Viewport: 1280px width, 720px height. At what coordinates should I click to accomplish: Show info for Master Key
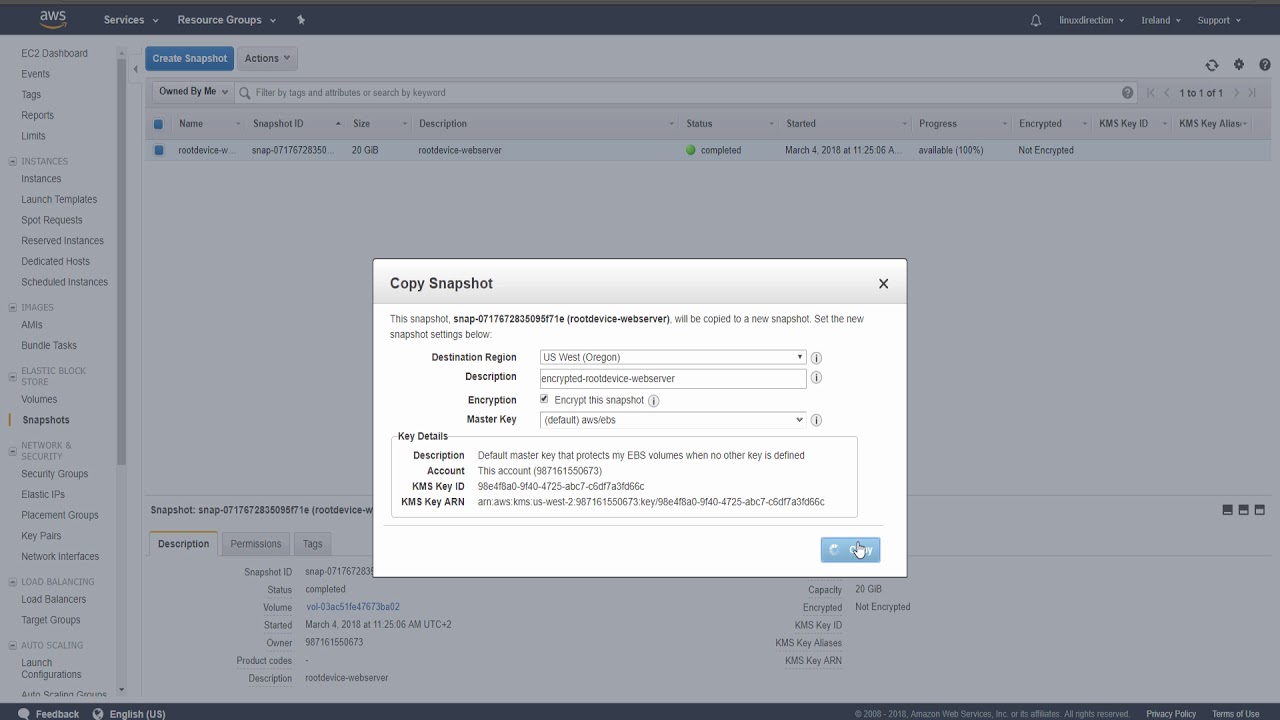pos(816,420)
